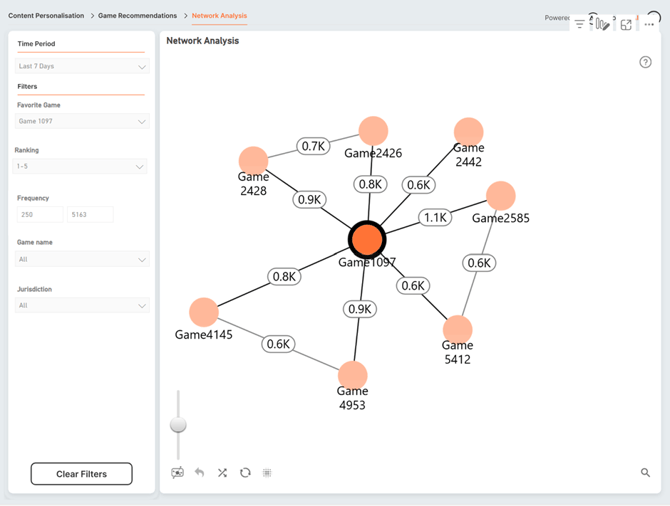Open Game Recommendations breadcrumb
The height and width of the screenshot is (506, 670).
click(137, 16)
